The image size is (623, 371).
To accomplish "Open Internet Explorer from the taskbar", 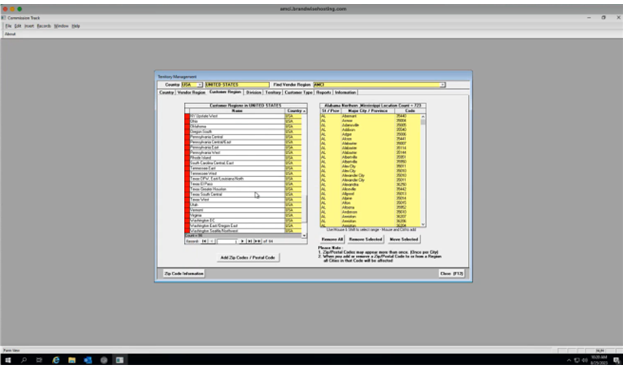I will coord(56,360).
